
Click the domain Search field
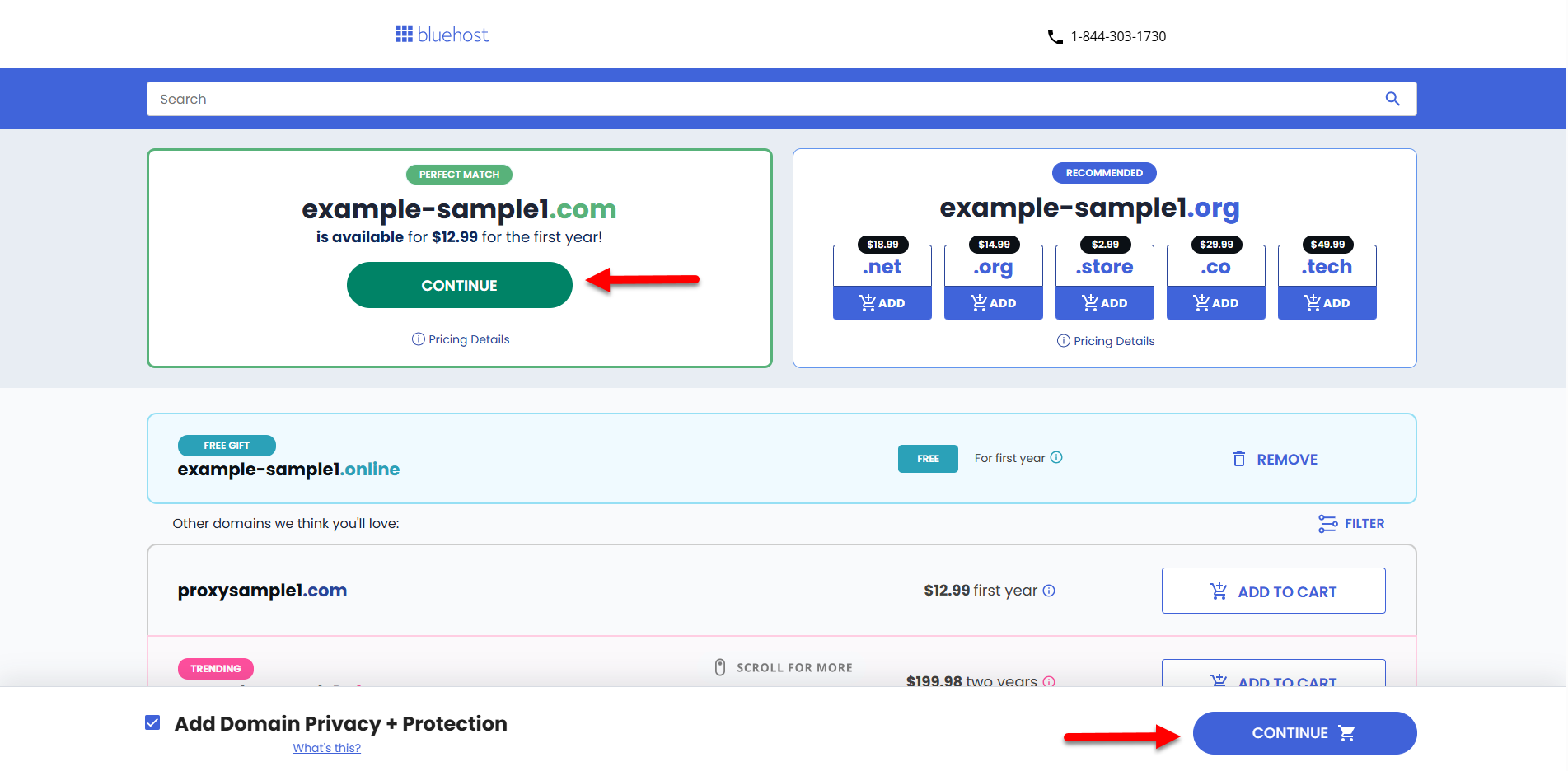[782, 99]
